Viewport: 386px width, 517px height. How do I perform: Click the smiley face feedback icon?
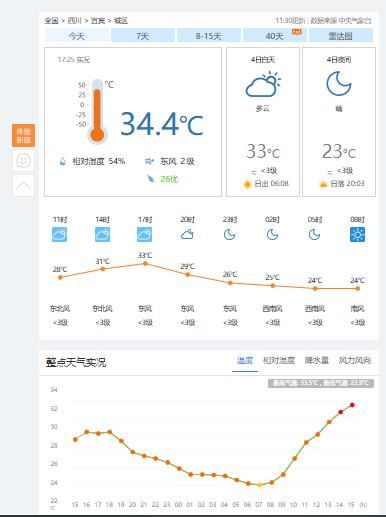click(x=23, y=161)
